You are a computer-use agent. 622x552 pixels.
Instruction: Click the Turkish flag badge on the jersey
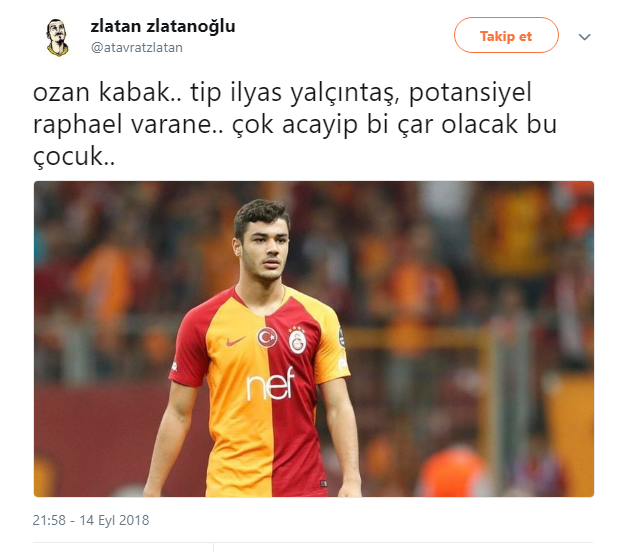click(x=267, y=337)
